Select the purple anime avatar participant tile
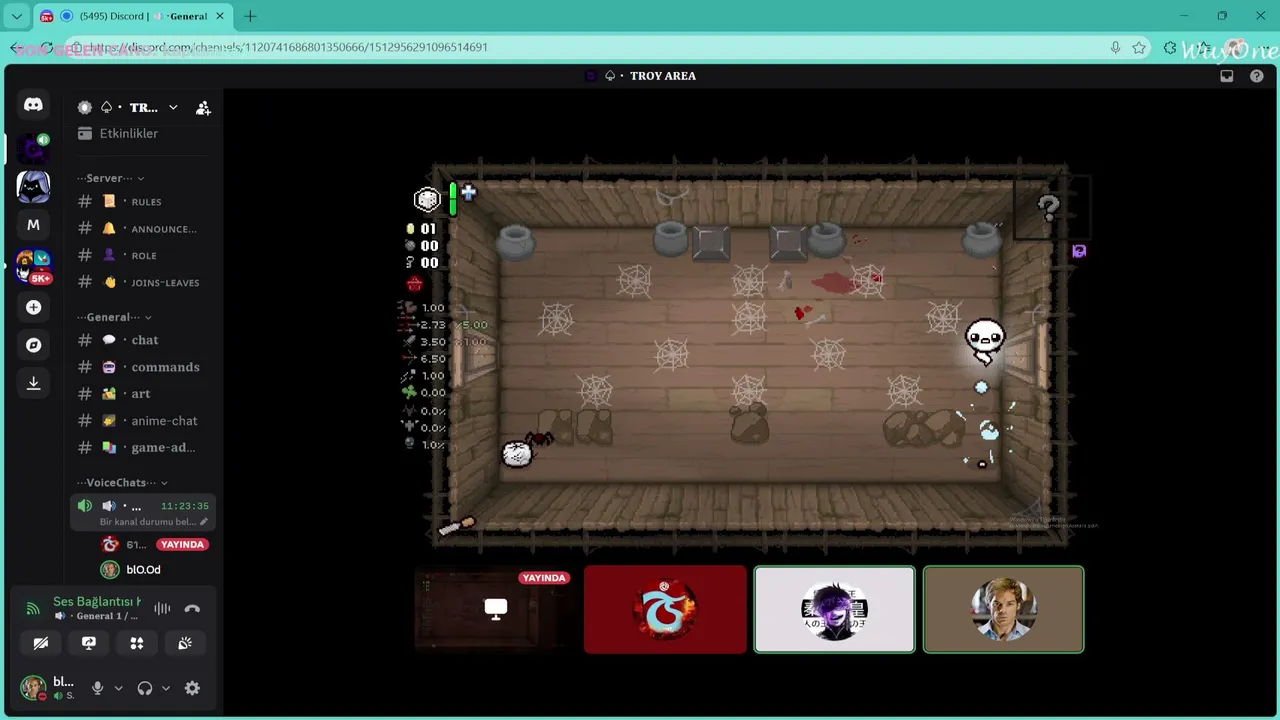The height and width of the screenshot is (720, 1280). [835, 610]
